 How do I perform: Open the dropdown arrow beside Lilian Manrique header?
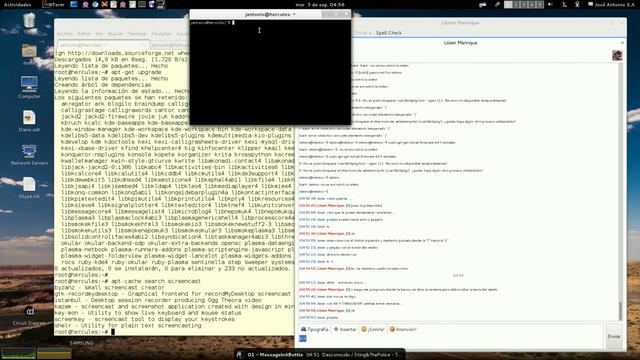point(622,43)
